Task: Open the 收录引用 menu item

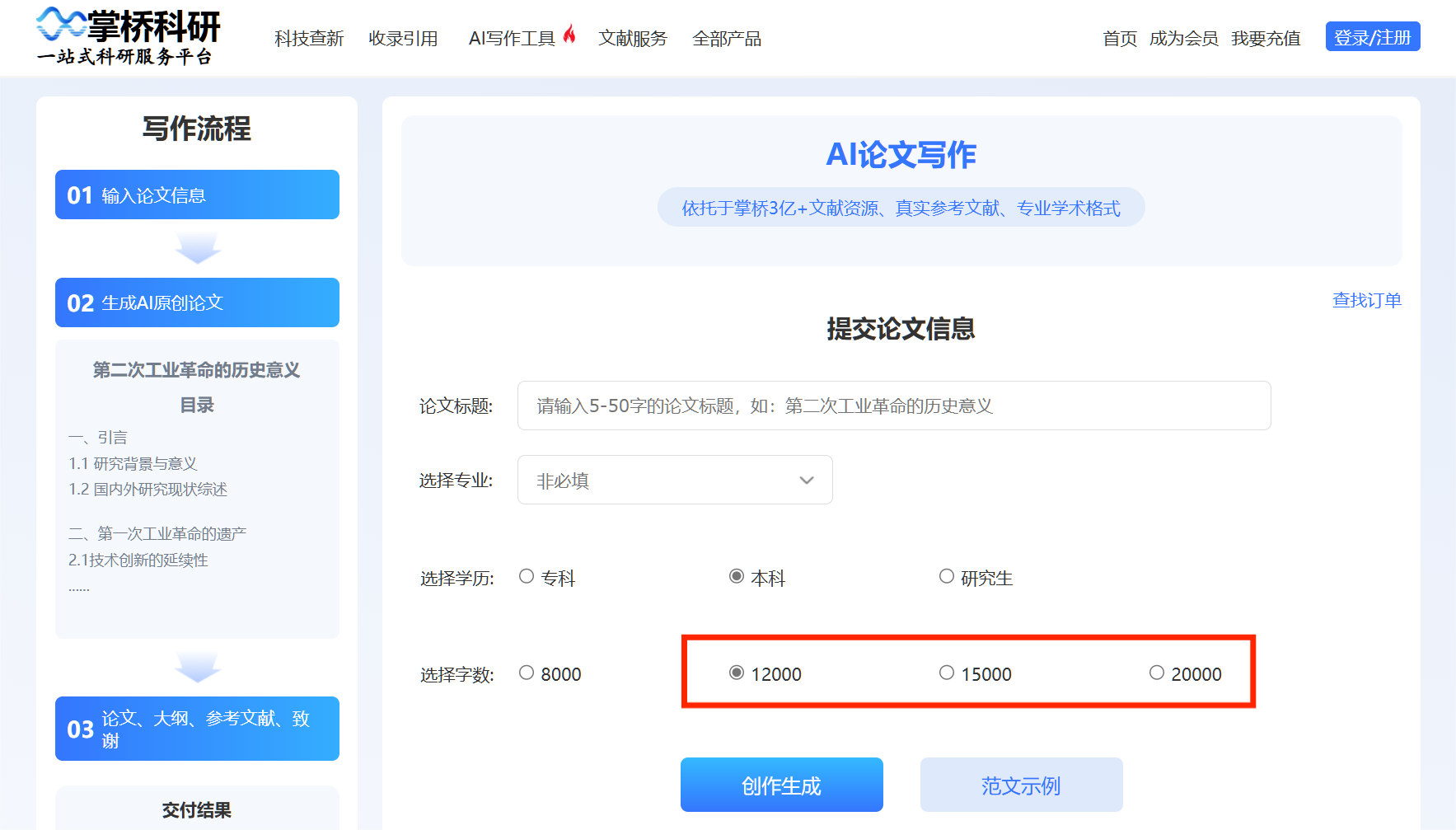Action: 403,39
